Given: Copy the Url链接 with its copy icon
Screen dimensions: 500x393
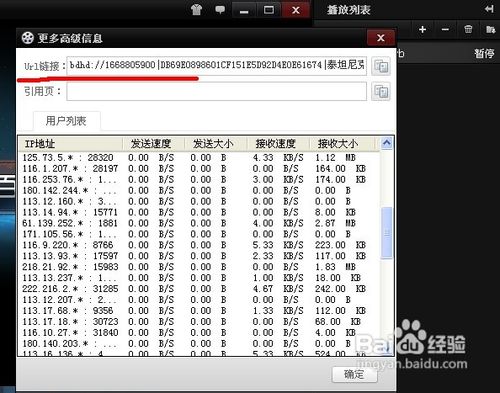Looking at the screenshot, I should (x=381, y=66).
